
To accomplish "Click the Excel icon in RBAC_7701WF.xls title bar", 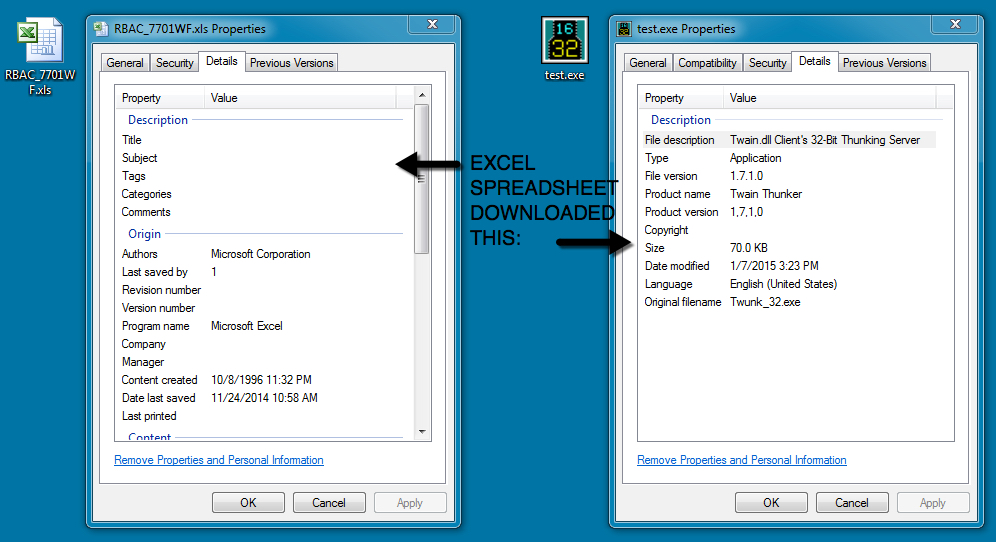I will [102, 29].
